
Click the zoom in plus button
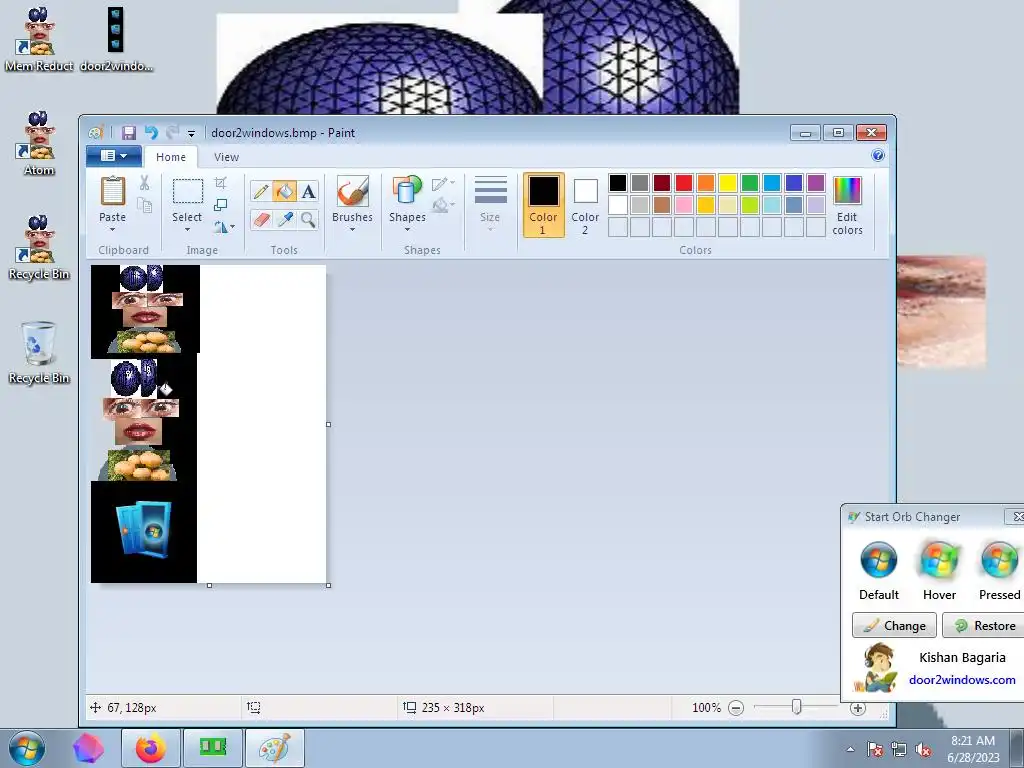tap(857, 708)
